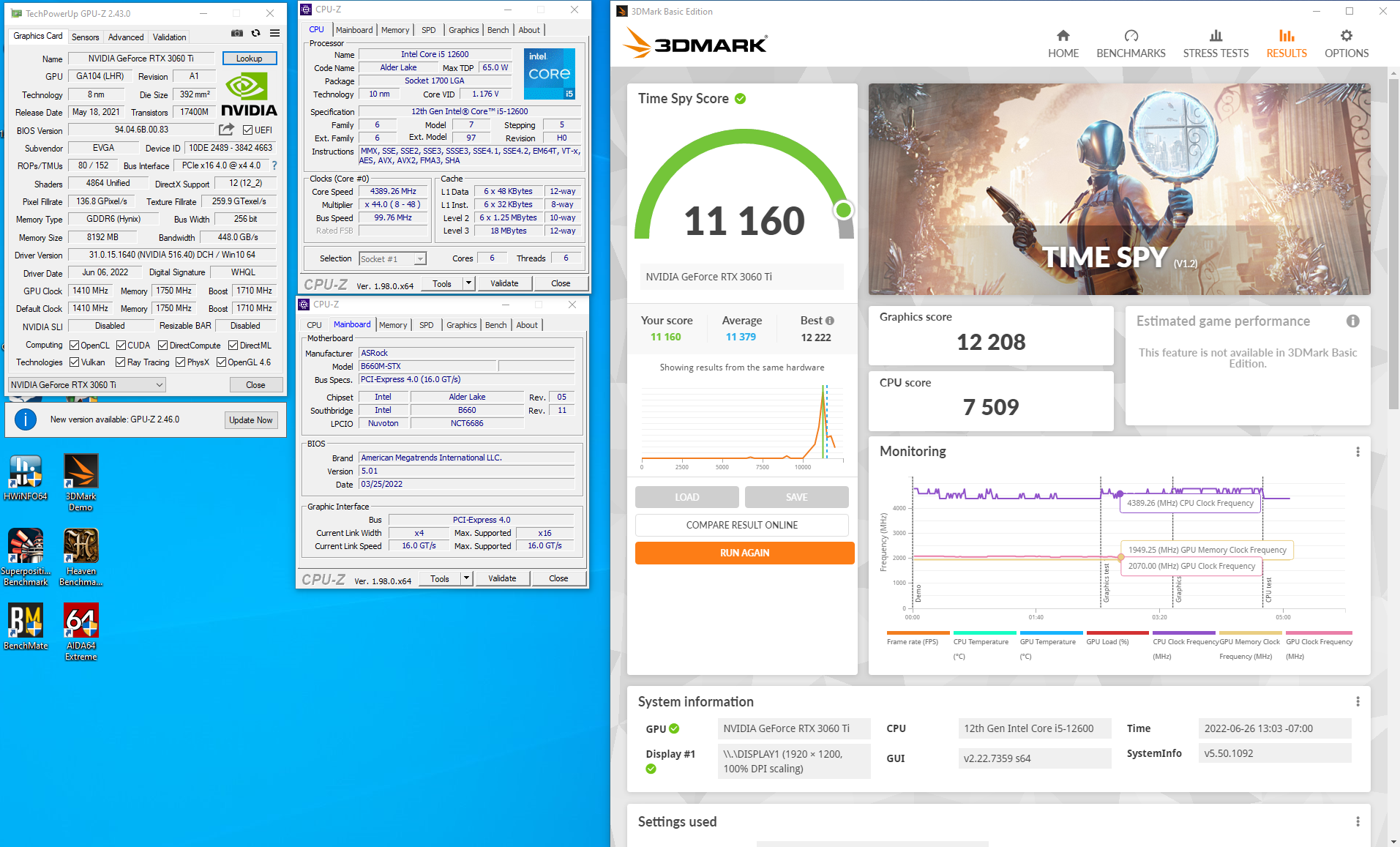Screen dimensions: 1400x847
Task: Toggle OpenCL checkbox in GPU-Z
Action: click(74, 345)
